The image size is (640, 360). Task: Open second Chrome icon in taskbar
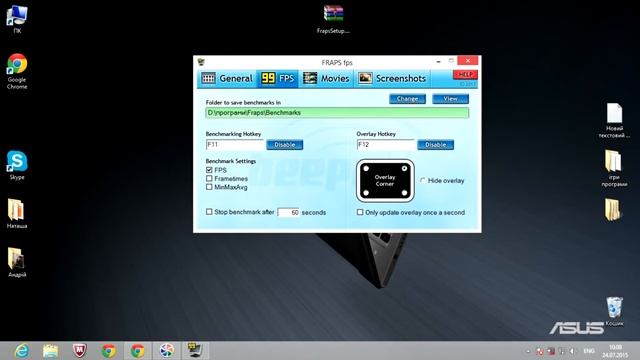(138, 351)
